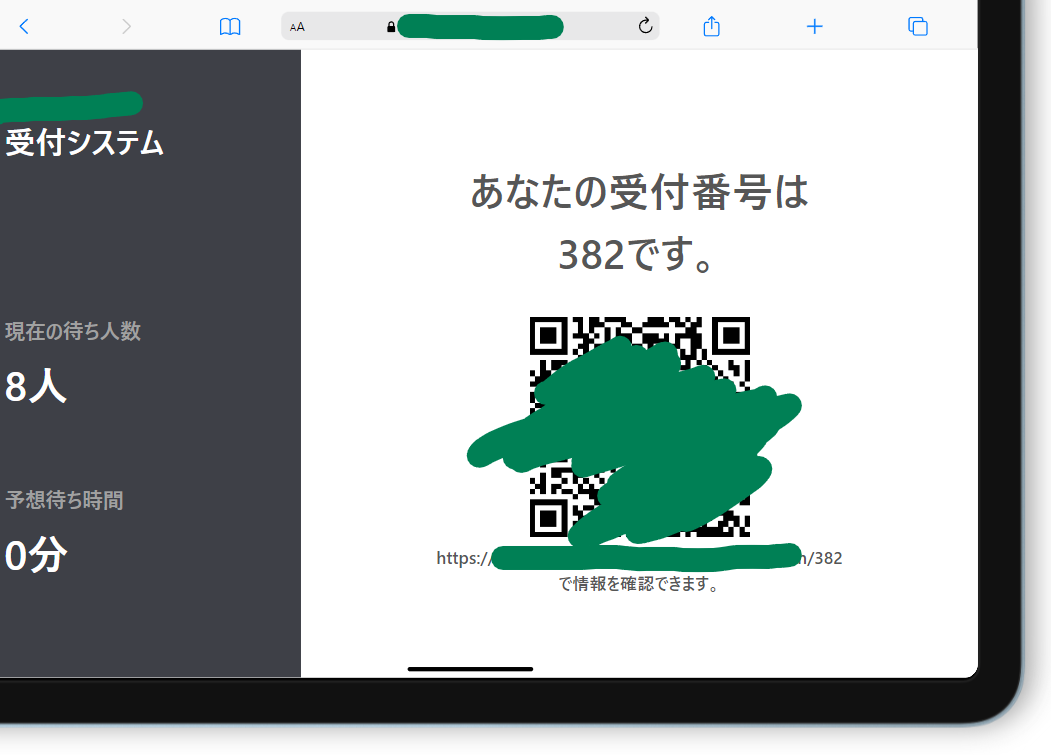Tap the Safari back arrow
Viewport: 1051px width, 755px height.
[x=24, y=27]
